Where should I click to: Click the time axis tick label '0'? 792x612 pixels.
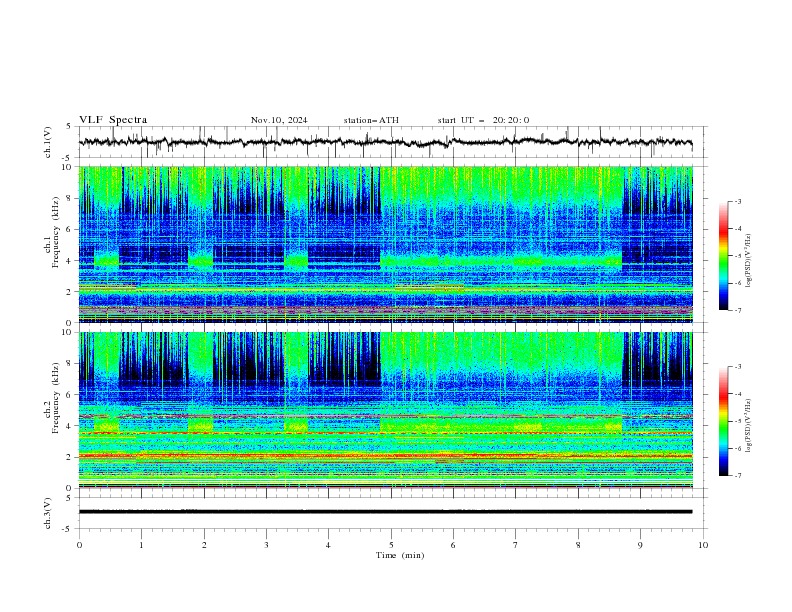(79, 545)
